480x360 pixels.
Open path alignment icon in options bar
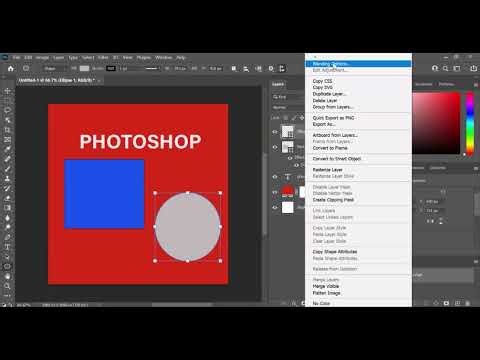(x=246, y=68)
